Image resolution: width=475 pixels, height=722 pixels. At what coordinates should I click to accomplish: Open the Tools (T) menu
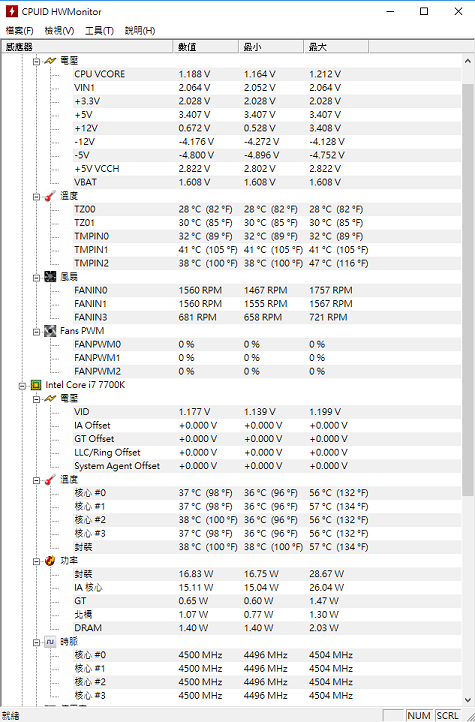click(99, 31)
